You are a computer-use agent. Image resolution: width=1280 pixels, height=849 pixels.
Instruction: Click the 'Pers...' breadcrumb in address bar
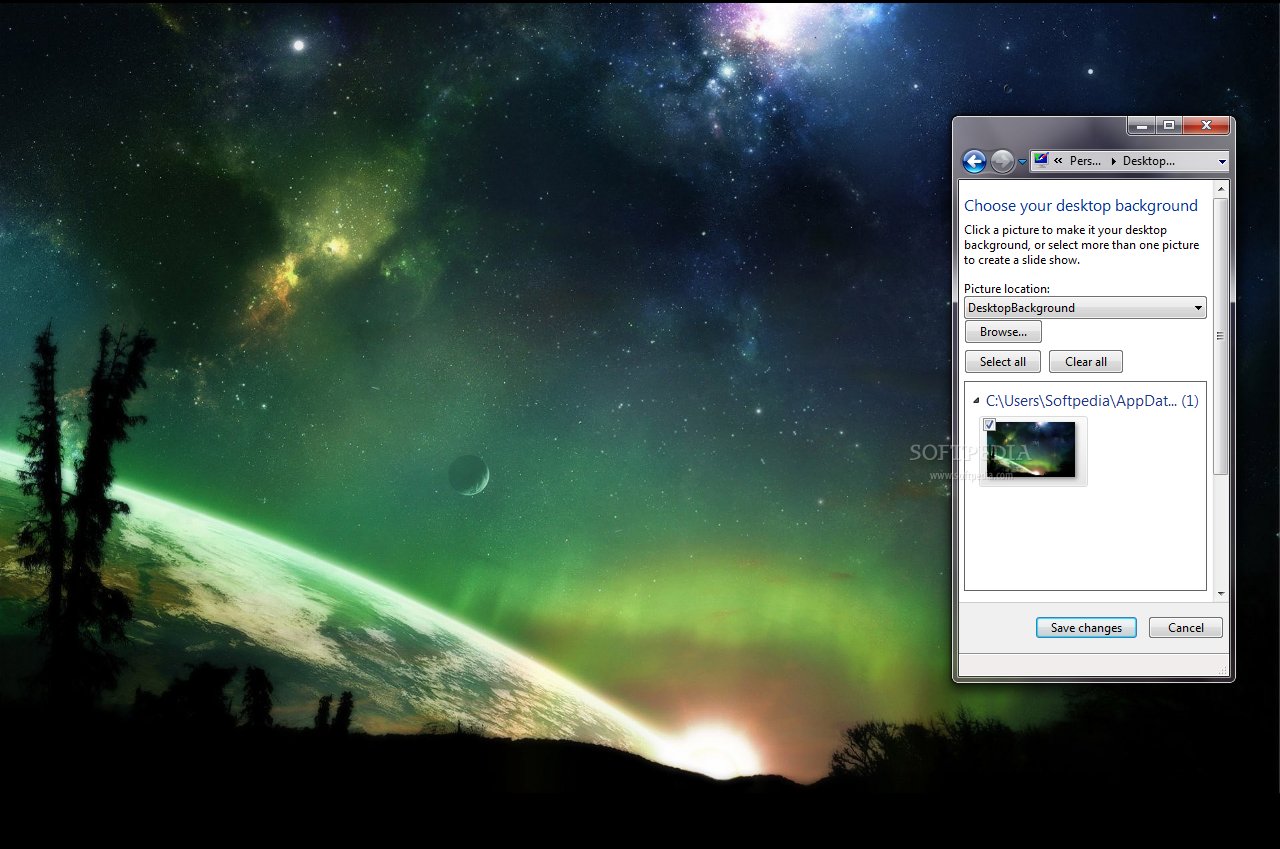click(1085, 161)
